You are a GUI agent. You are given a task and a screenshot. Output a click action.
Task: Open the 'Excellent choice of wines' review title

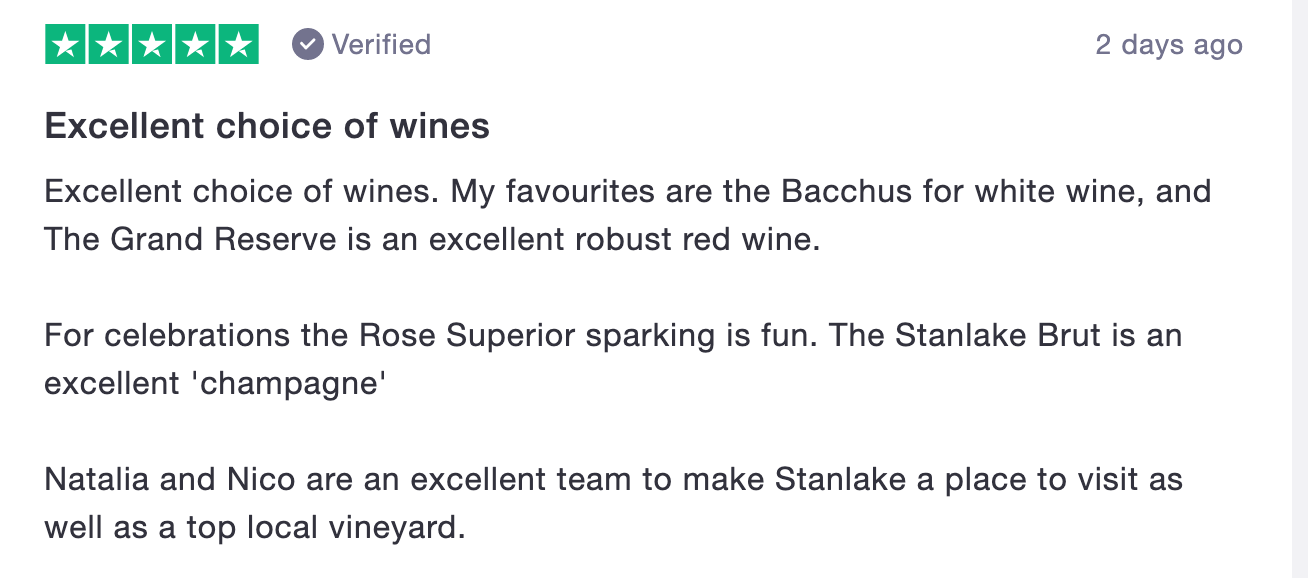point(267,126)
